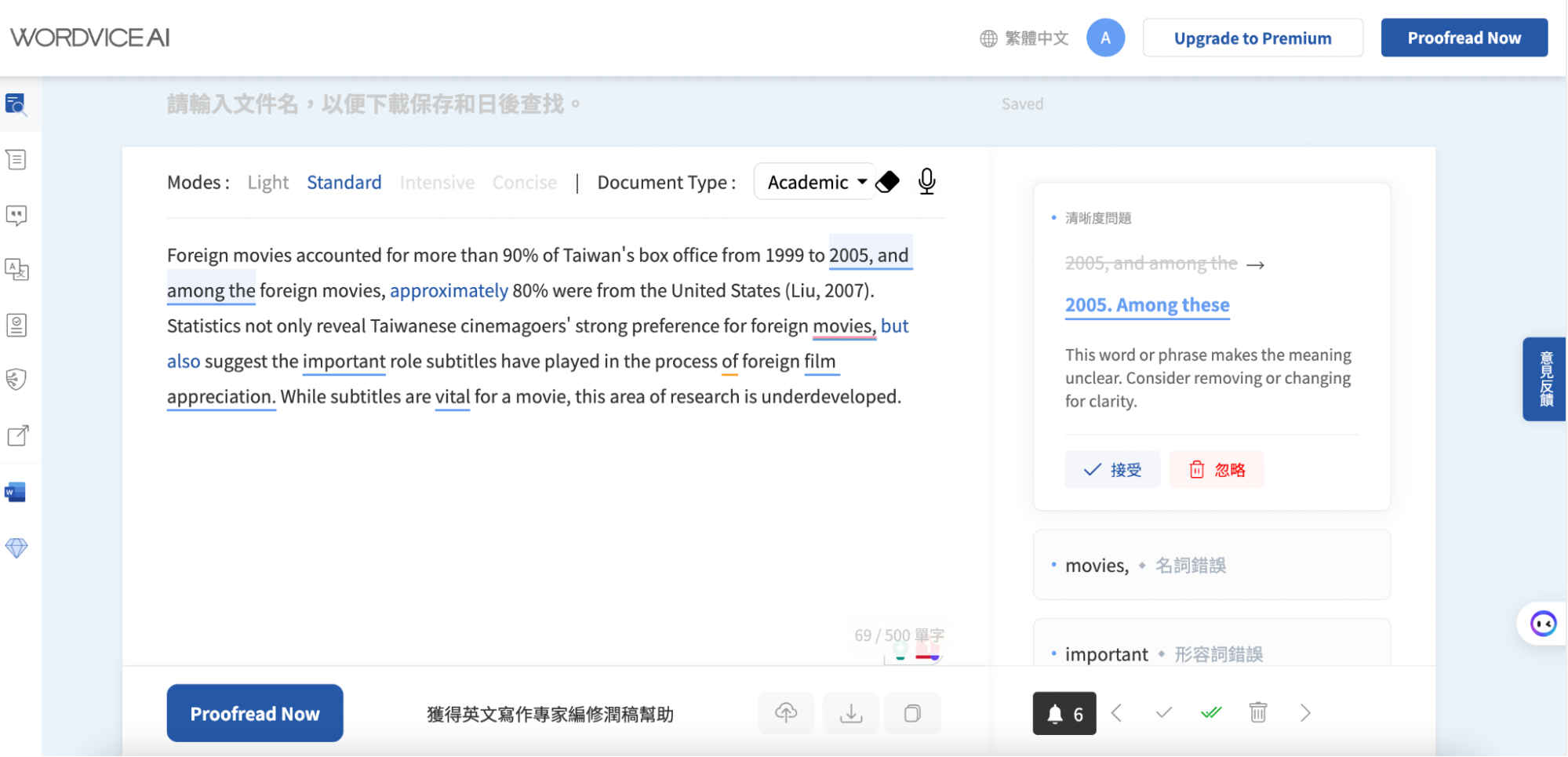Expand the 'important' adjective error card
The height and width of the screenshot is (757, 1568).
click(x=1211, y=653)
